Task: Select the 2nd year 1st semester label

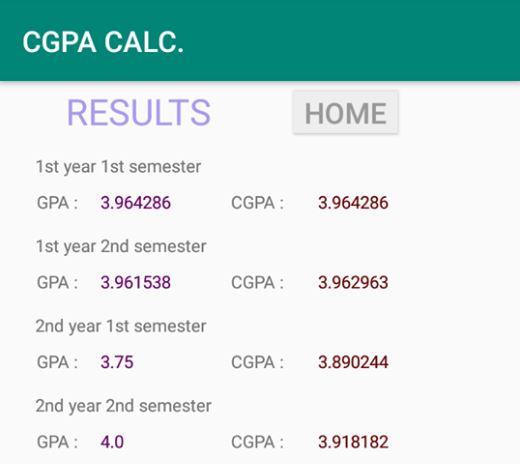Action: tap(121, 326)
